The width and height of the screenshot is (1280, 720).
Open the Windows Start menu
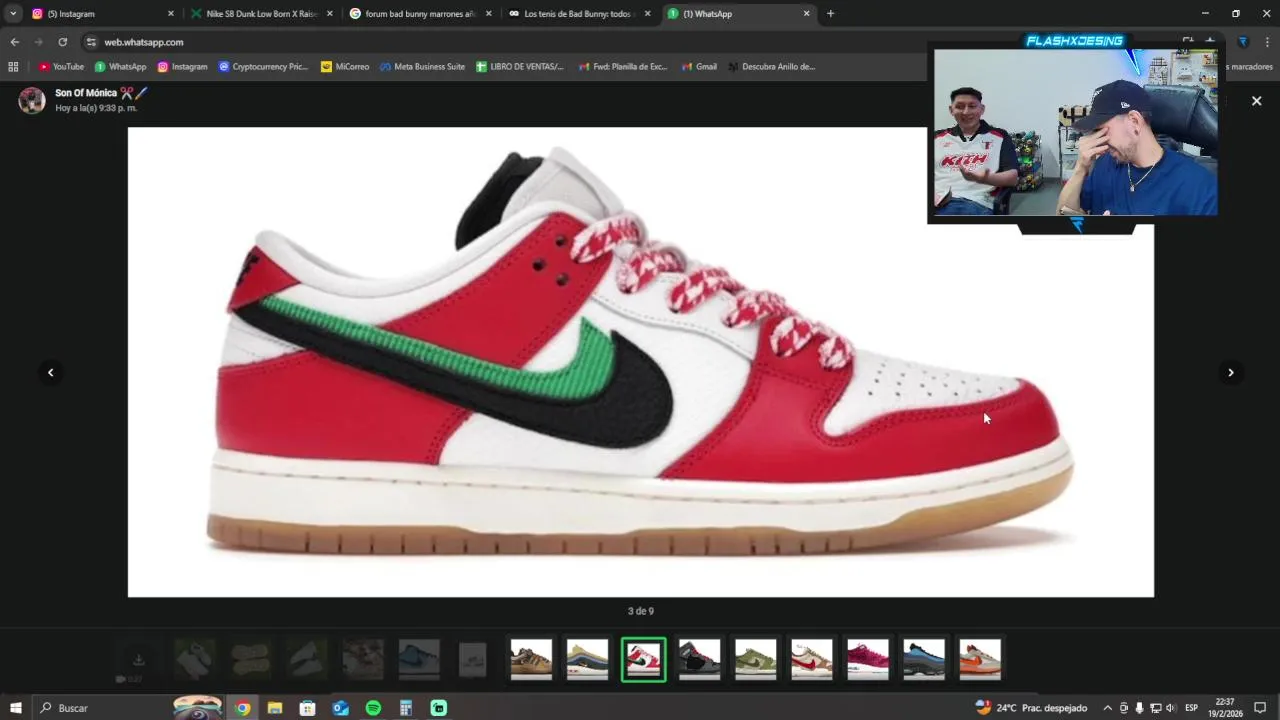16,708
